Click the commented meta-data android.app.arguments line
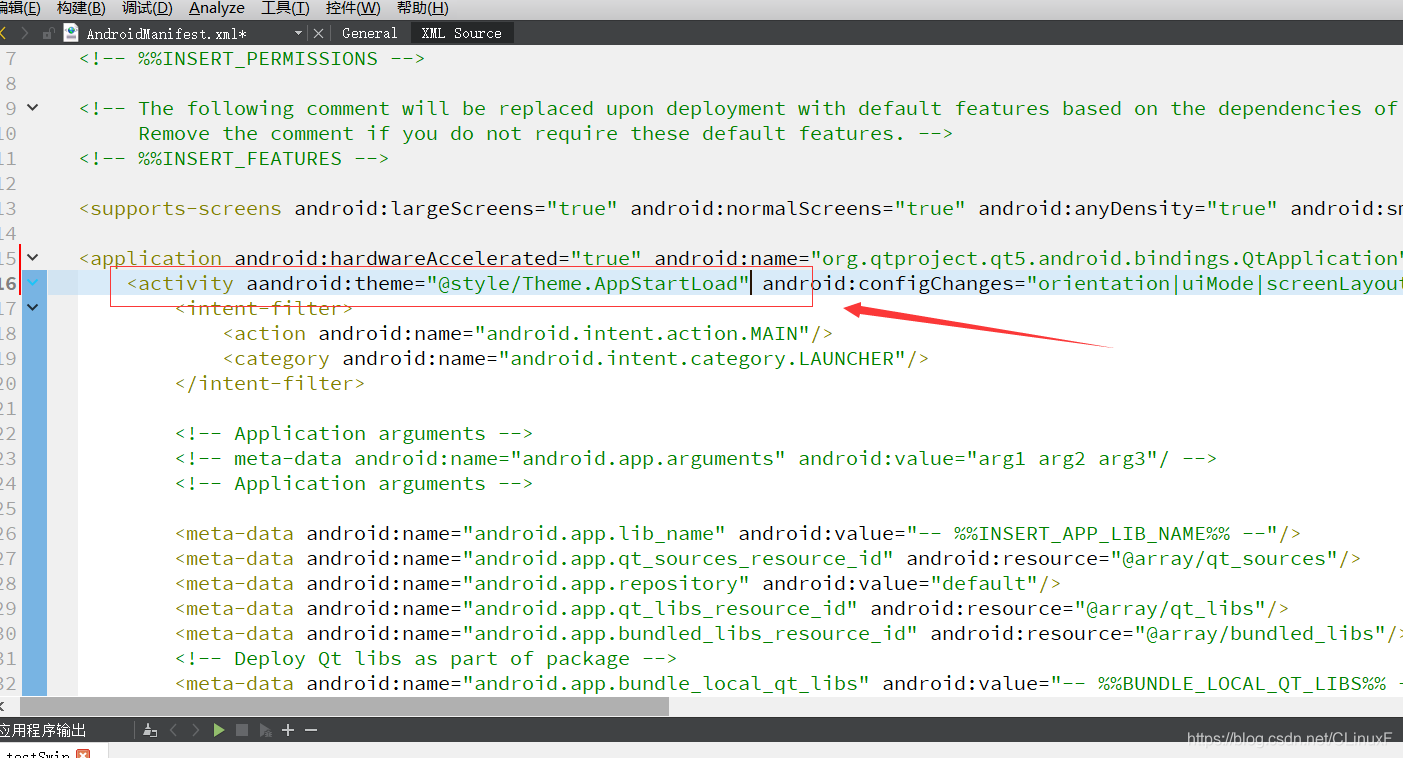This screenshot has width=1403, height=758. (696, 458)
